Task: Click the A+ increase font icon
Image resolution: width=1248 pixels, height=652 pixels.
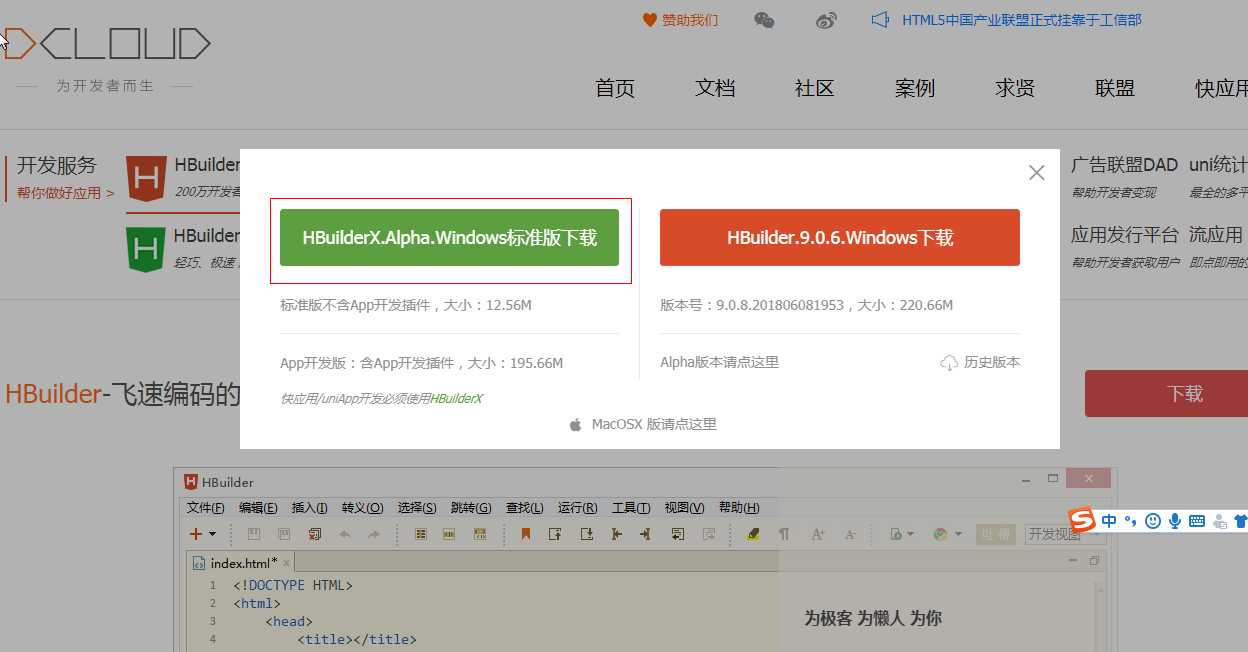Action: pos(818,534)
